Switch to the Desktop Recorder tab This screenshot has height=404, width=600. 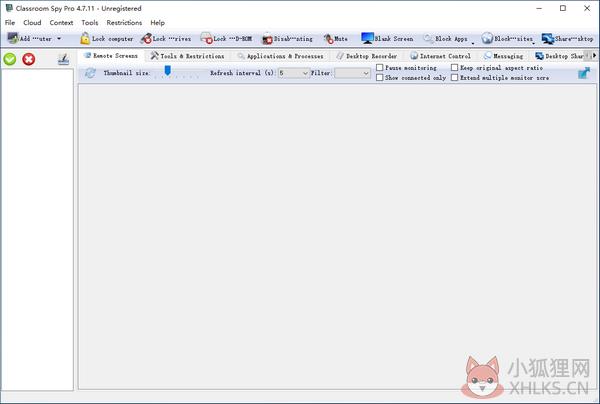point(367,56)
